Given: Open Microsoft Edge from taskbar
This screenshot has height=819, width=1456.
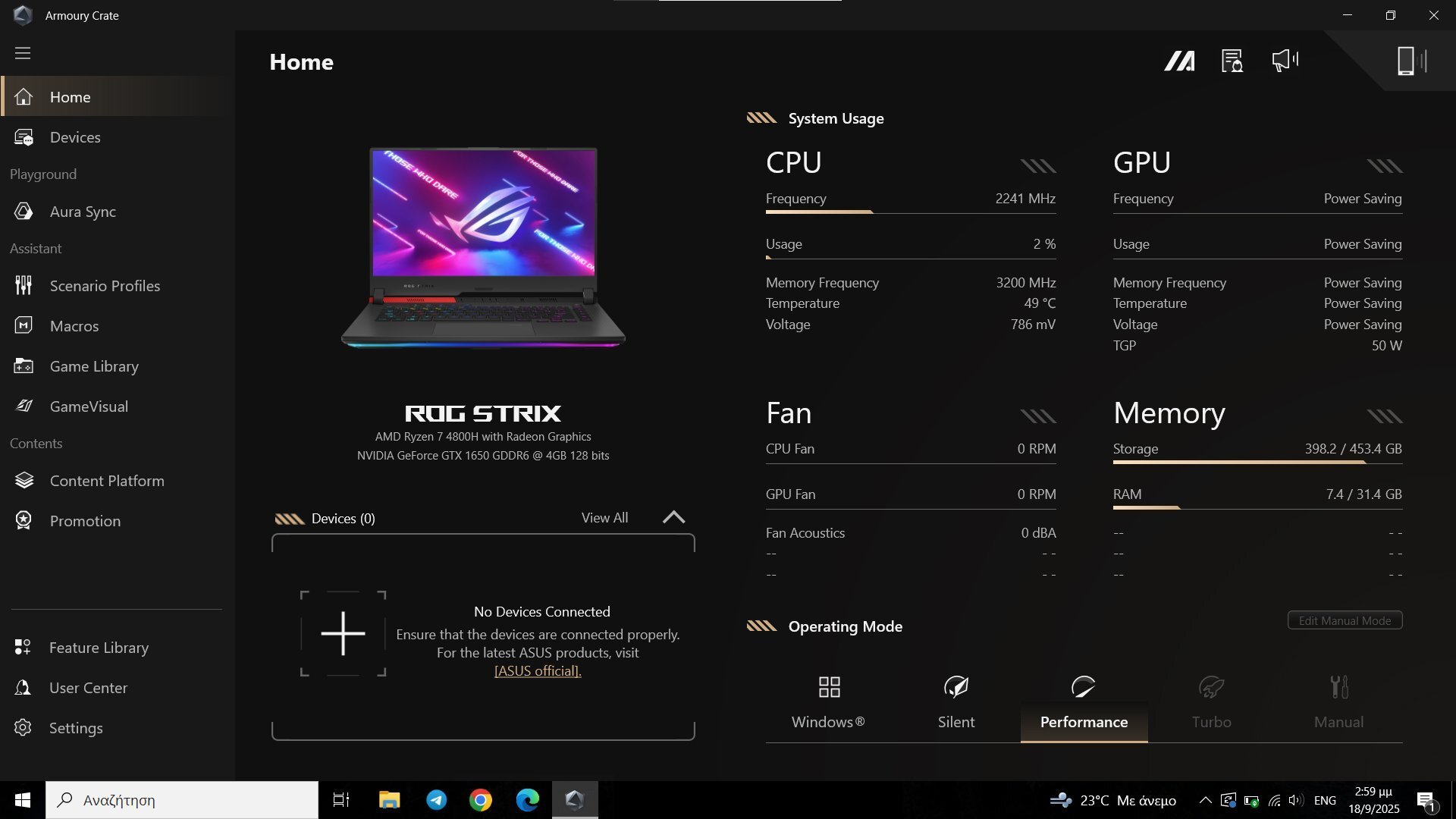Looking at the screenshot, I should tap(528, 800).
